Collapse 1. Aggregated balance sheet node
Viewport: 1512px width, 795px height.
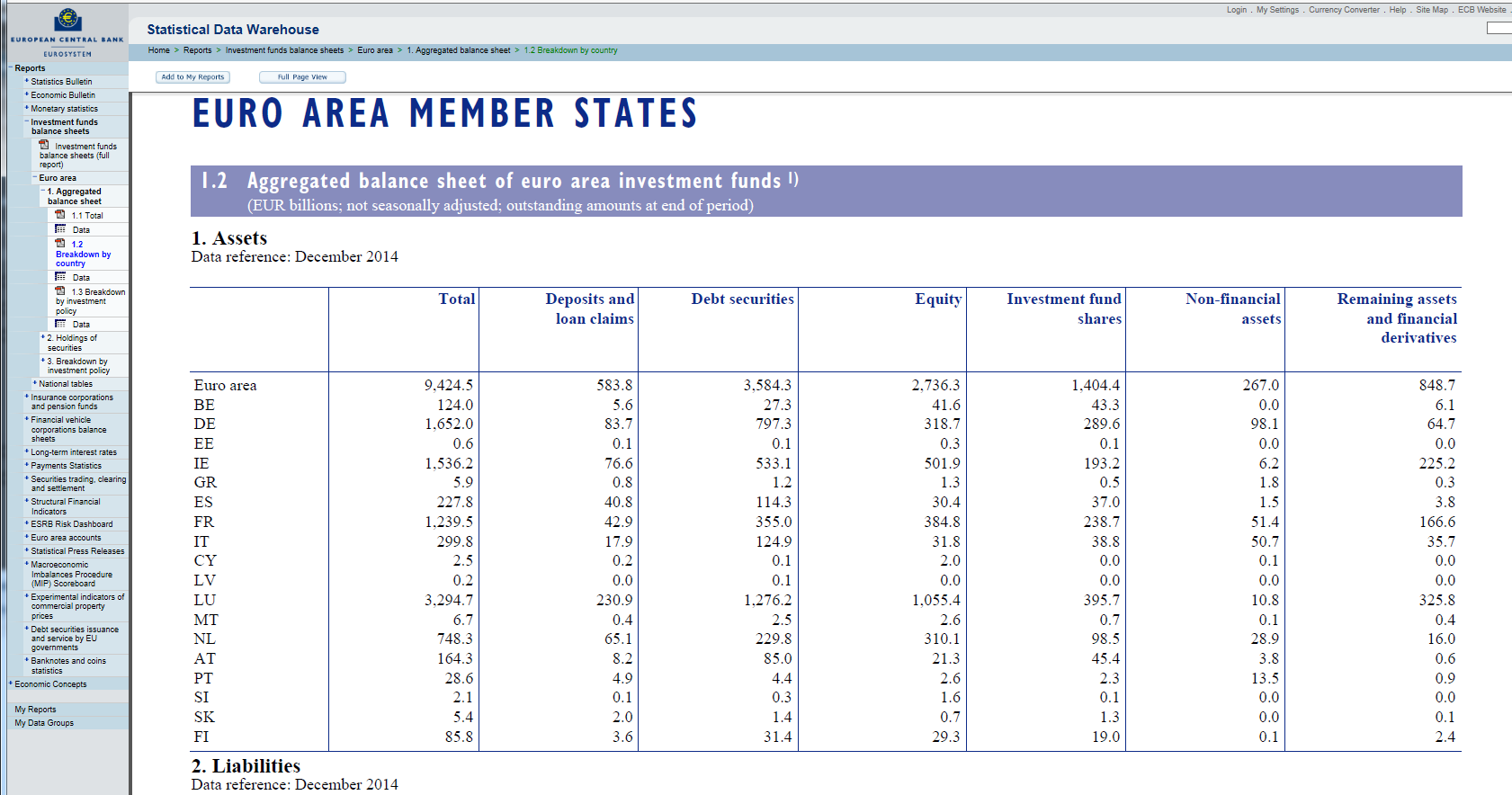coord(43,192)
